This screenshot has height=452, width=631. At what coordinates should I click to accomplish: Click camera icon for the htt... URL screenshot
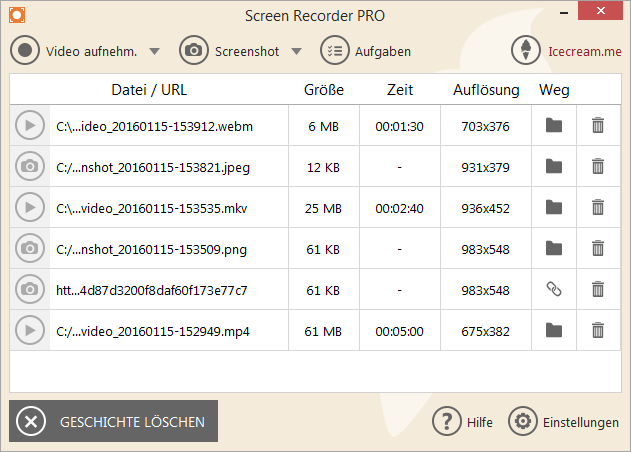(x=30, y=289)
